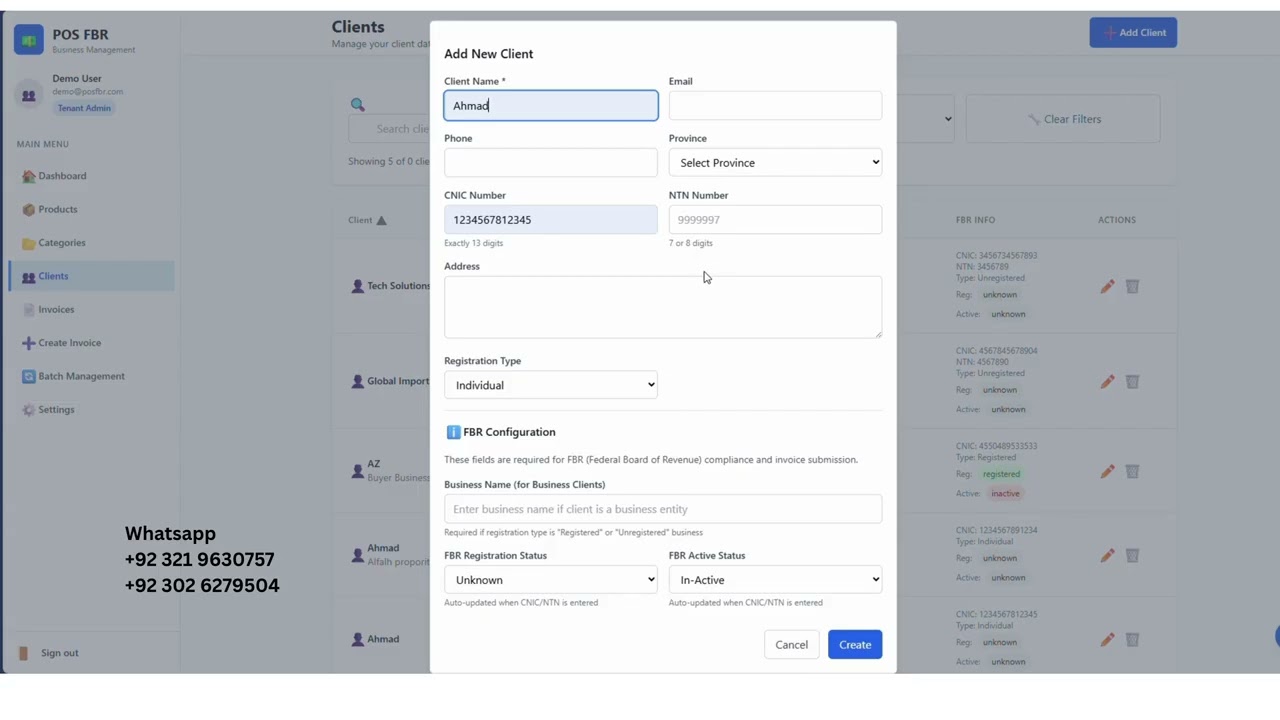1280x720 pixels.
Task: Click the search magnifier icon
Action: (x=357, y=104)
